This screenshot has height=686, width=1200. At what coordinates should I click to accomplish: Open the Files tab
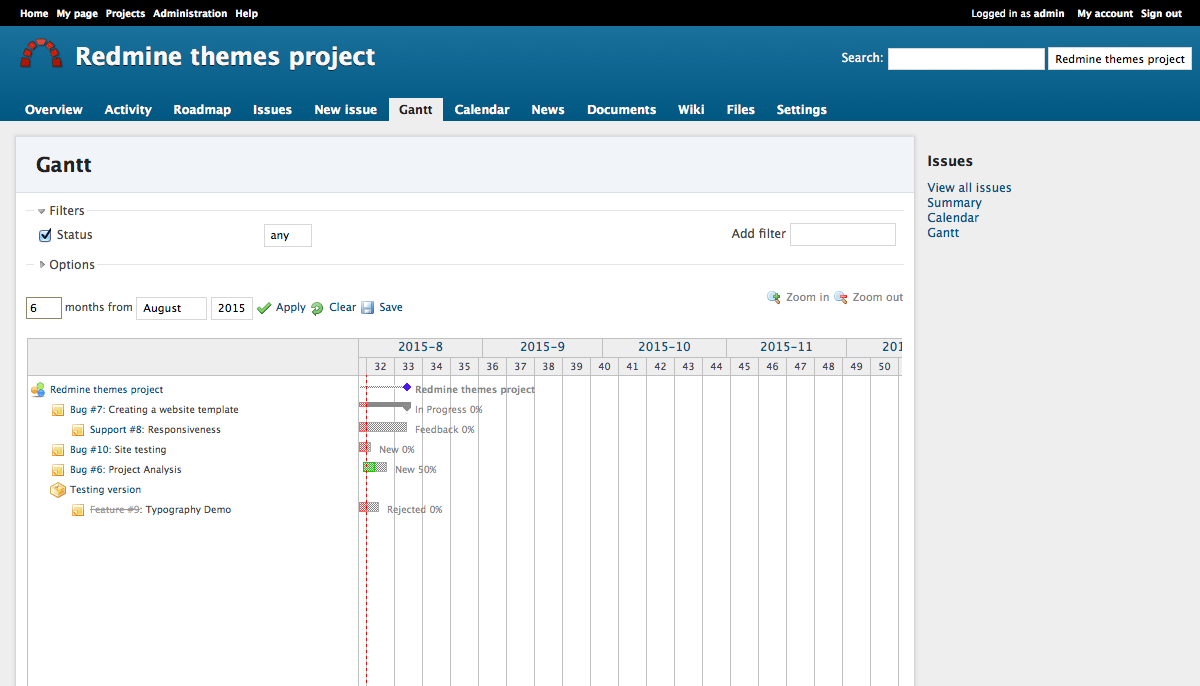tap(741, 110)
